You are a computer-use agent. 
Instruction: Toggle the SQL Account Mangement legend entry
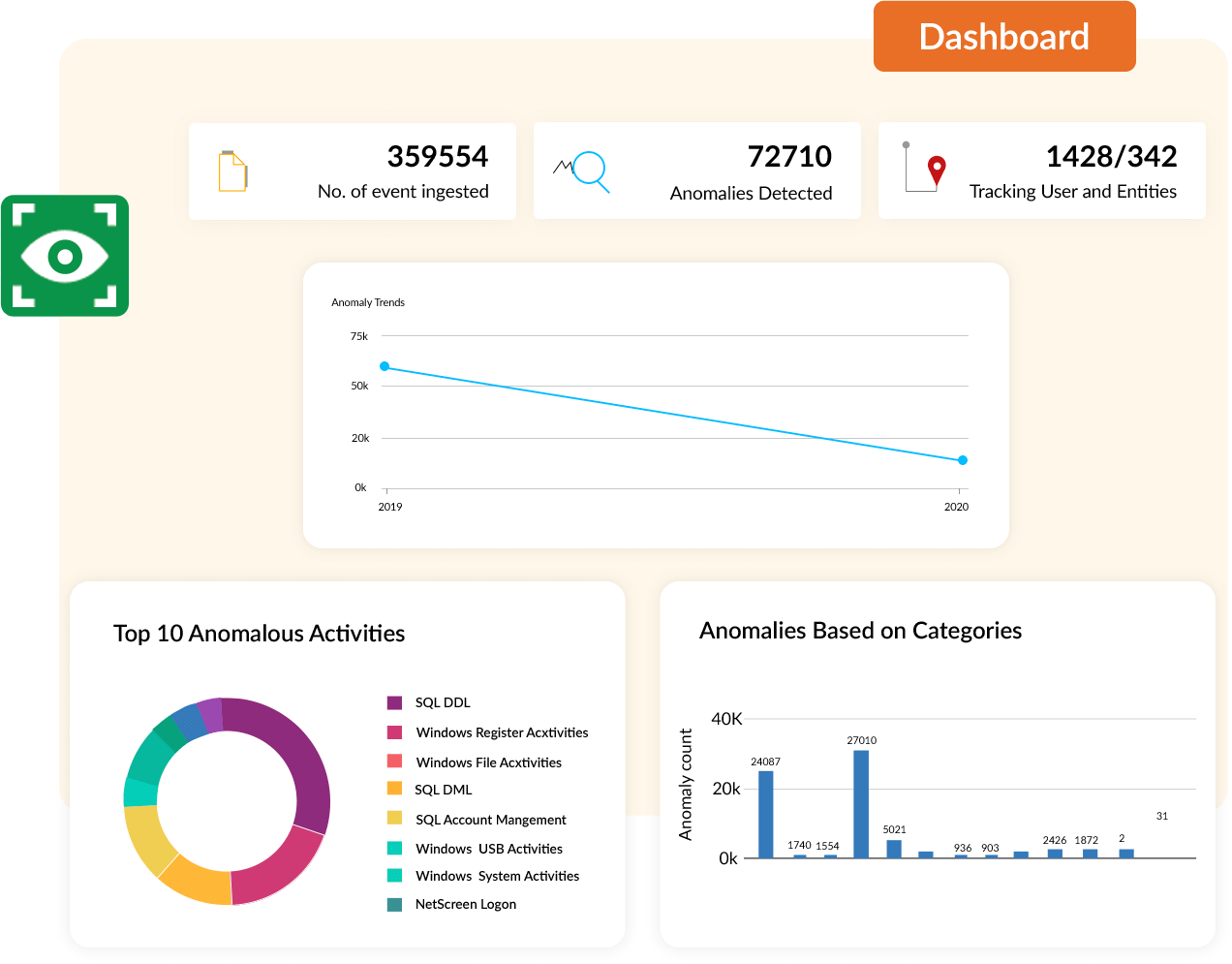pyautogui.click(x=490, y=820)
